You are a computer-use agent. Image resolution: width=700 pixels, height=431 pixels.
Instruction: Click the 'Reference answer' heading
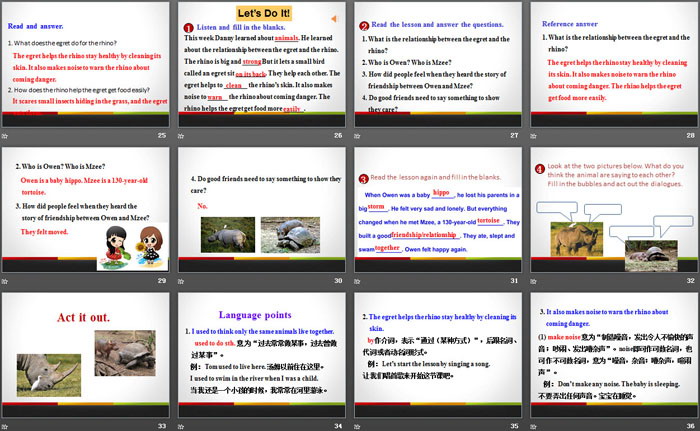(x=570, y=24)
